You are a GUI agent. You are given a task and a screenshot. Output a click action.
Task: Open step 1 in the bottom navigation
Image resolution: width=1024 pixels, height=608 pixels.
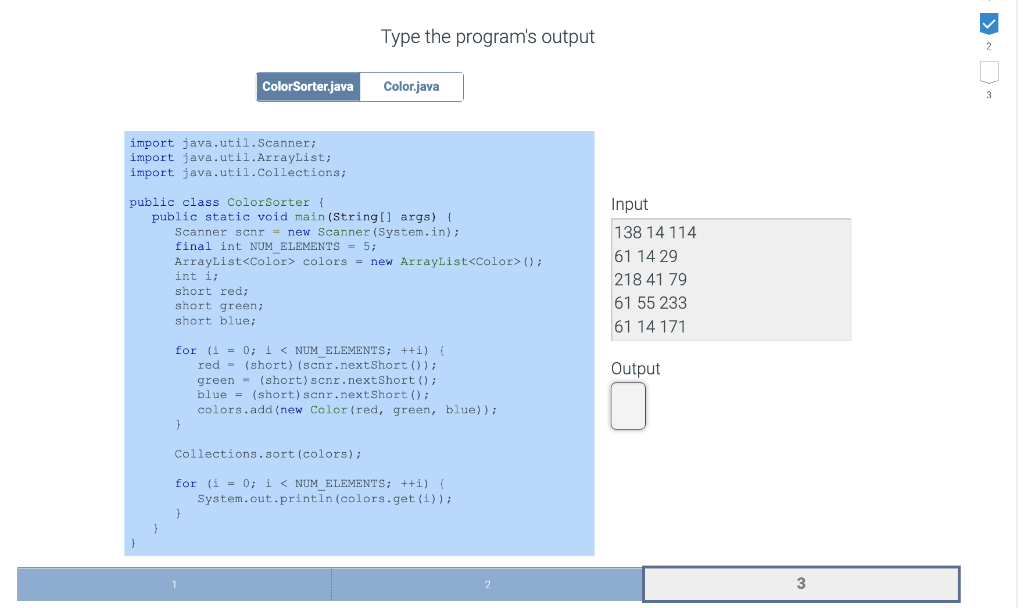click(x=174, y=584)
